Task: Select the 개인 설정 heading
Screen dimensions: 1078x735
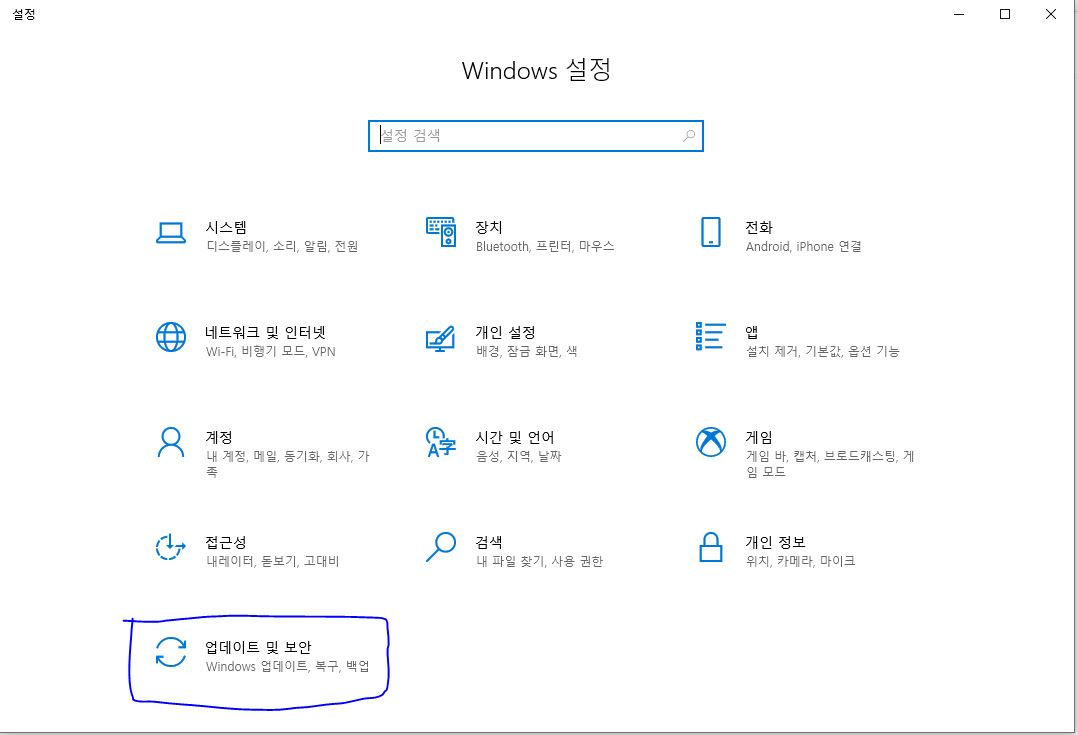Action: (505, 333)
